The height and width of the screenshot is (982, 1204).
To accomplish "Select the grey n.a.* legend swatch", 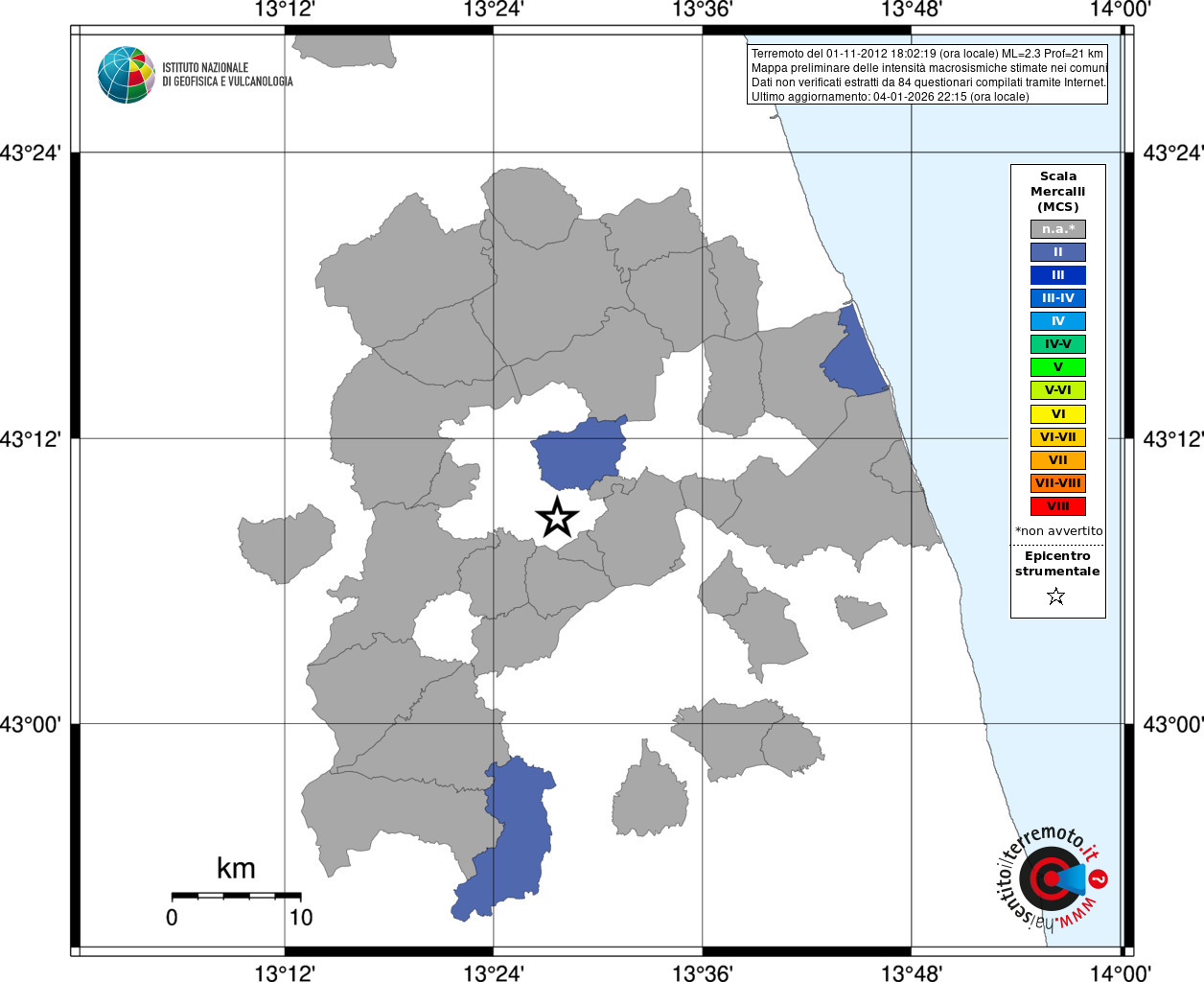I will 1058,229.
